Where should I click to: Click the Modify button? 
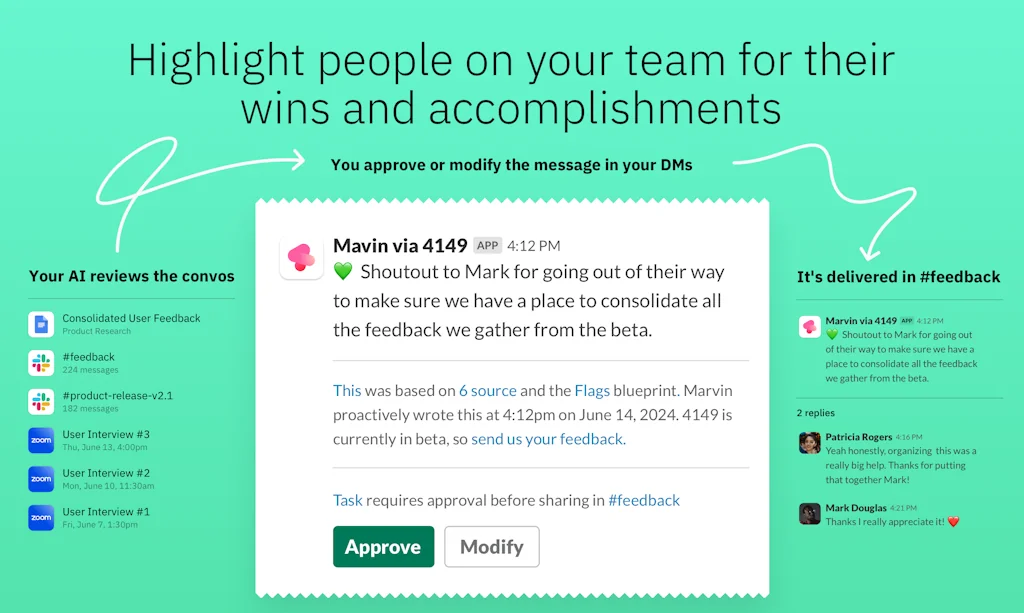pos(491,547)
